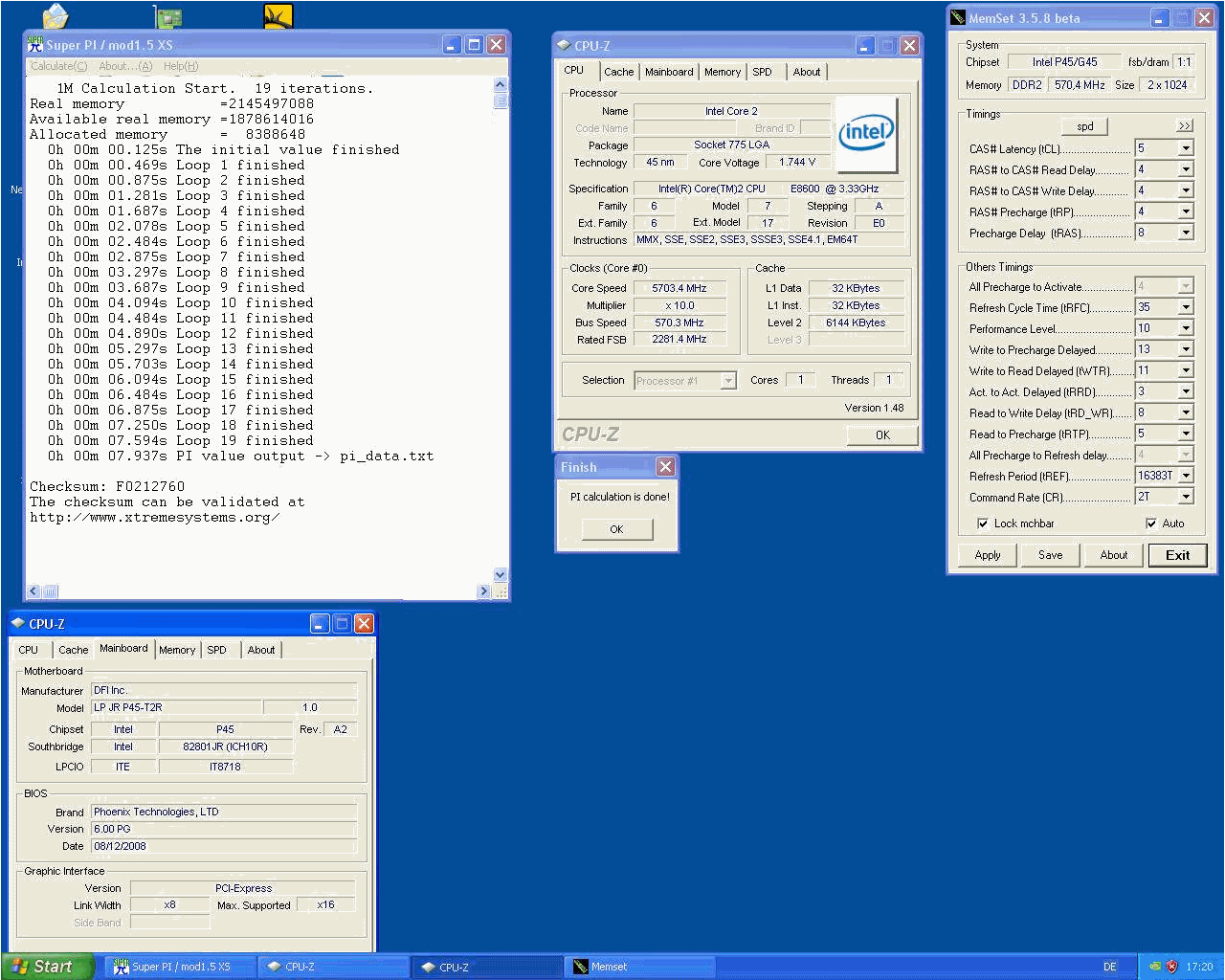The height and width of the screenshot is (980, 1225).
Task: Click the Core Speed value 5703.4 MHz
Action: coord(679,288)
